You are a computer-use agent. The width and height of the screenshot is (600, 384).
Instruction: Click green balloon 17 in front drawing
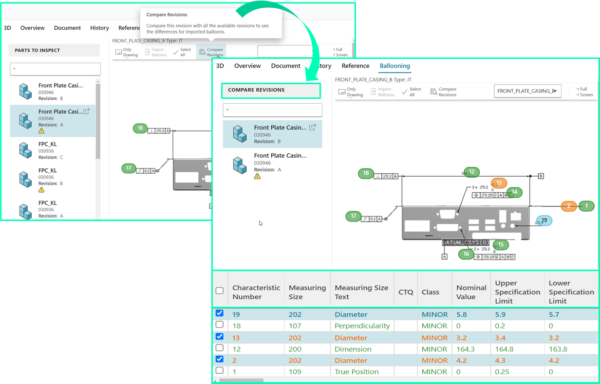click(353, 216)
